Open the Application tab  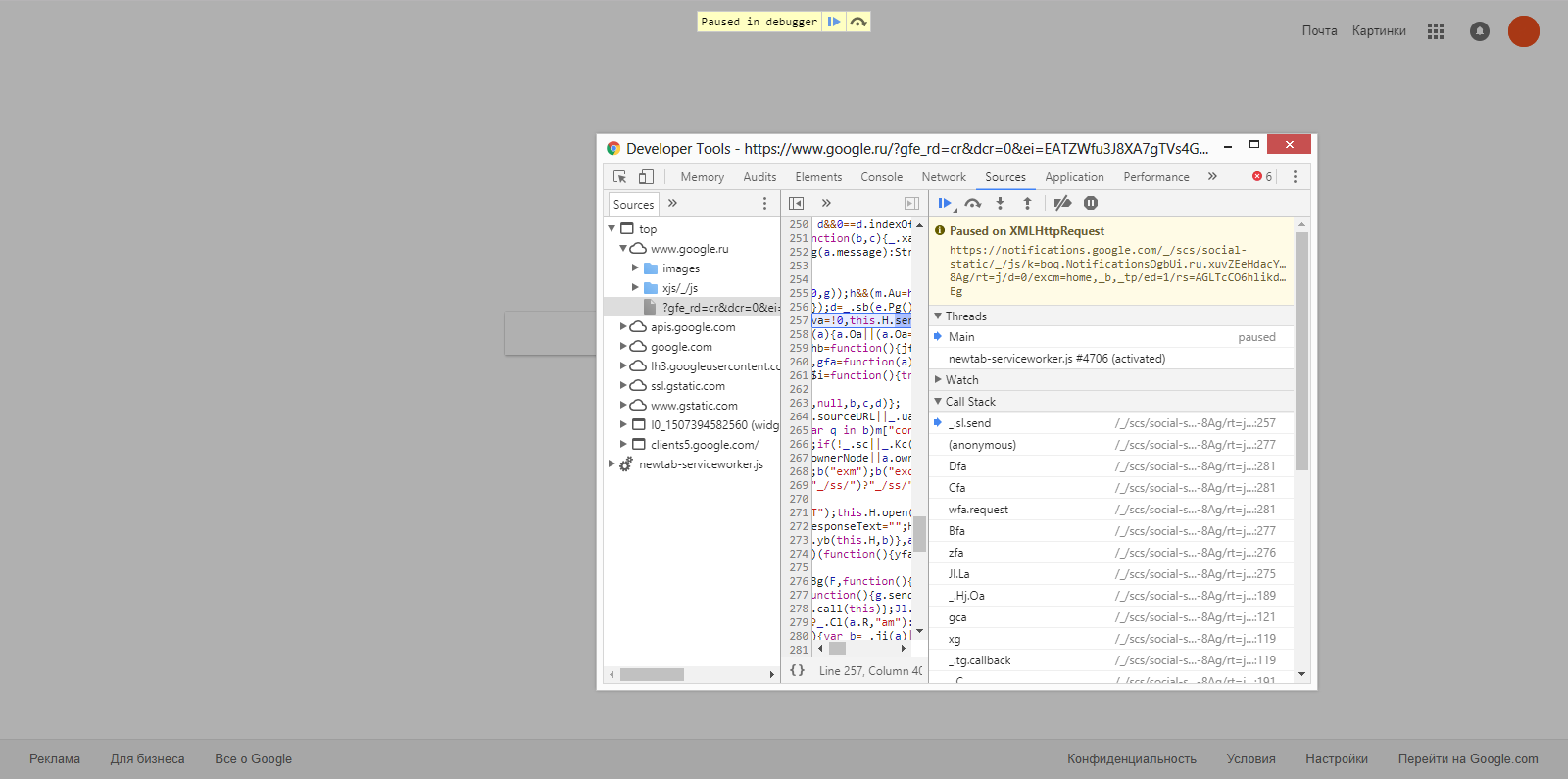click(x=1074, y=177)
